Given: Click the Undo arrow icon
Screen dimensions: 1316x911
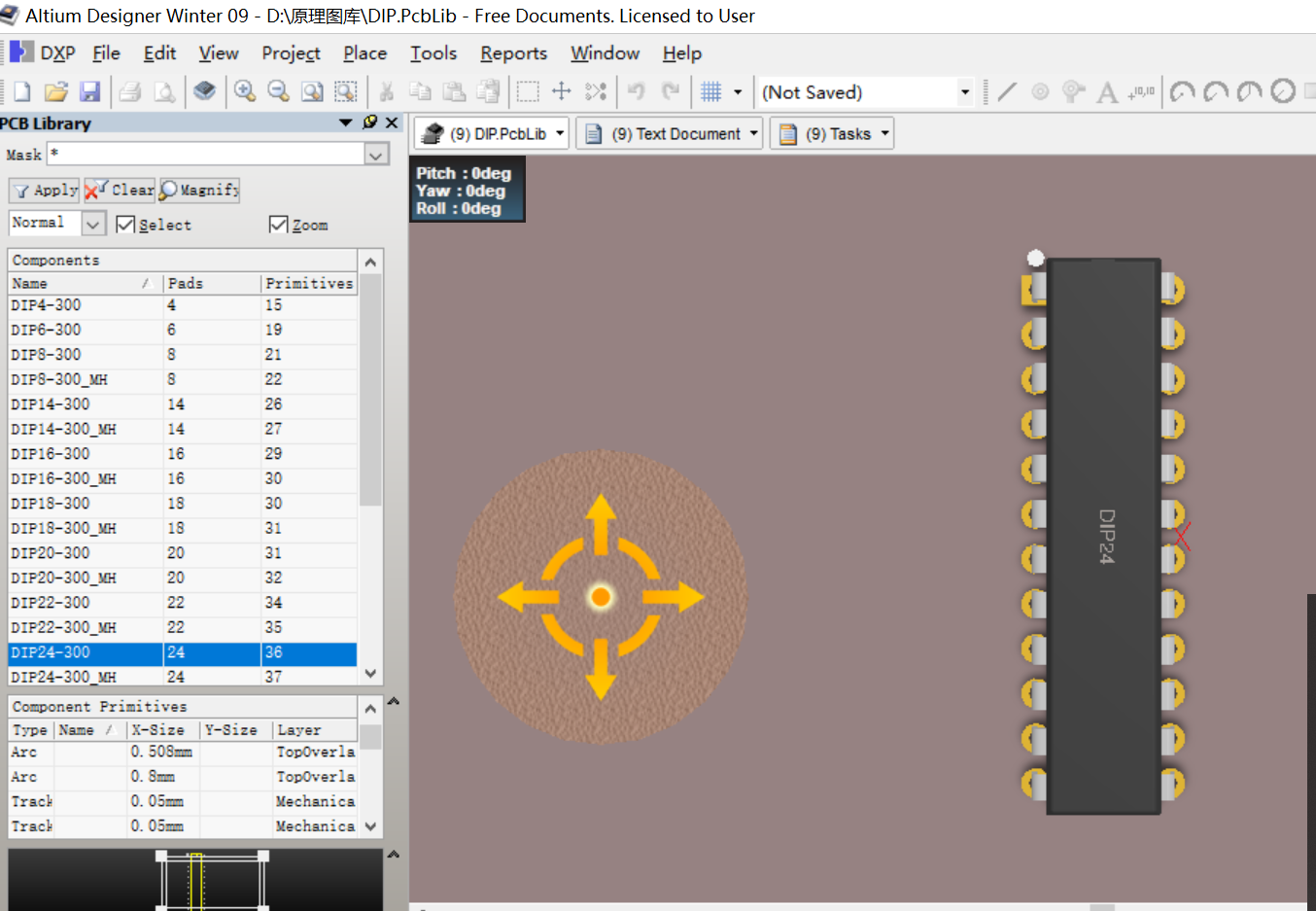Looking at the screenshot, I should (636, 91).
